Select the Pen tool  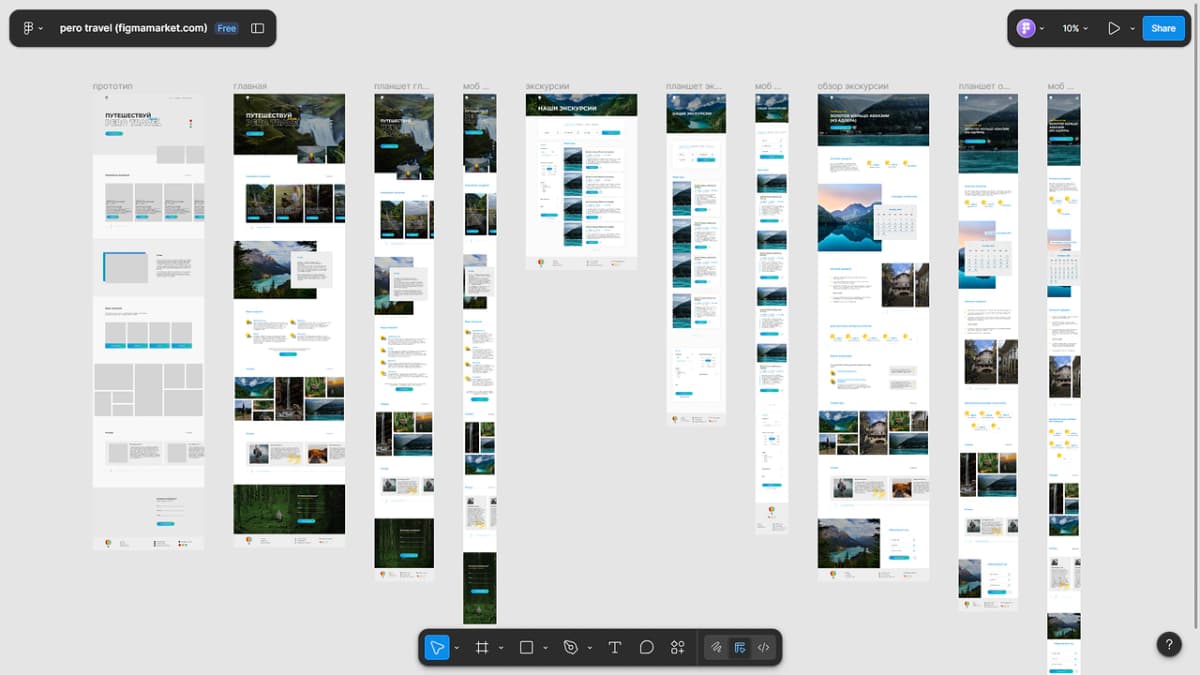pyautogui.click(x=571, y=647)
